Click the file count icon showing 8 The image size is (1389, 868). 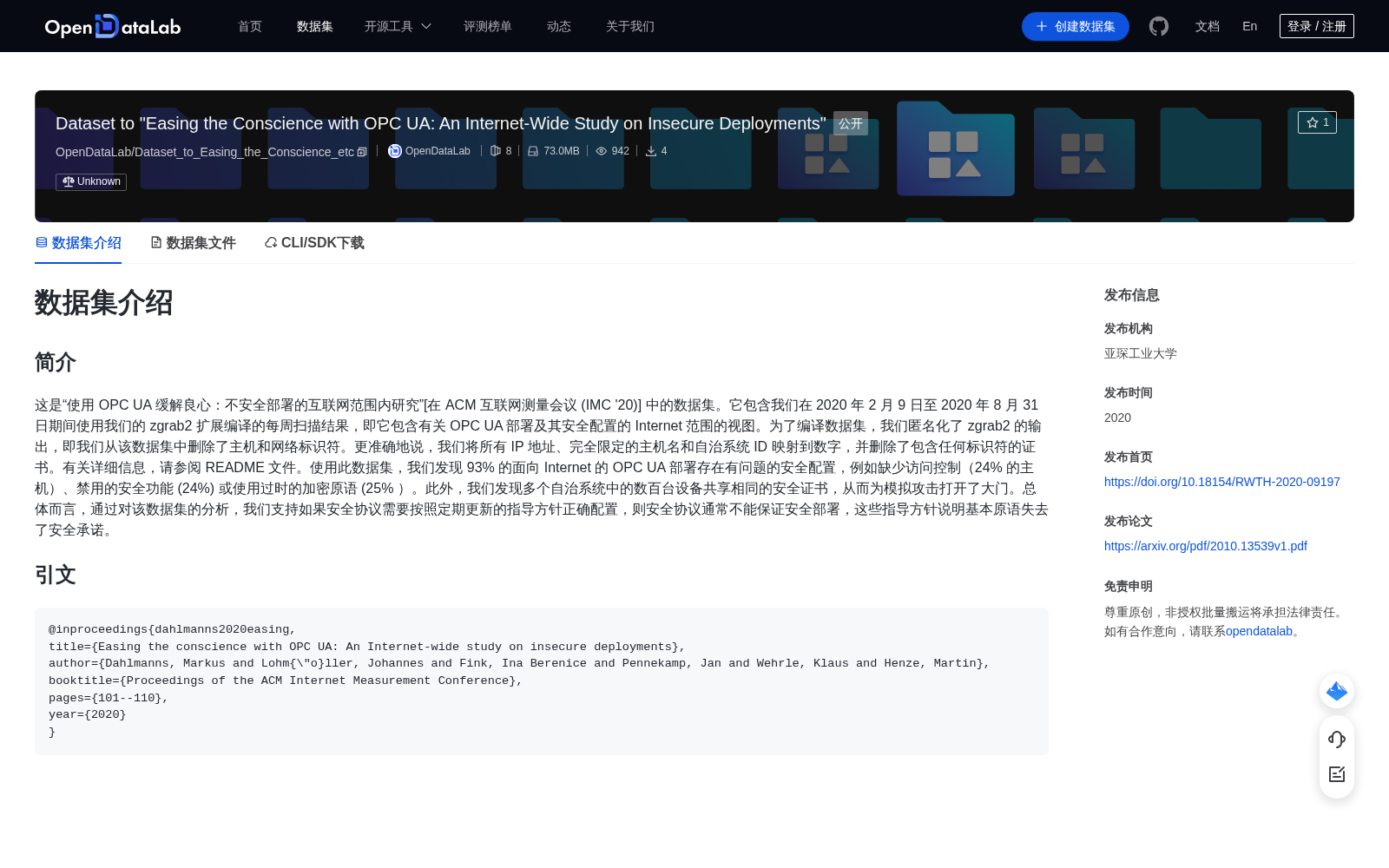(x=496, y=151)
